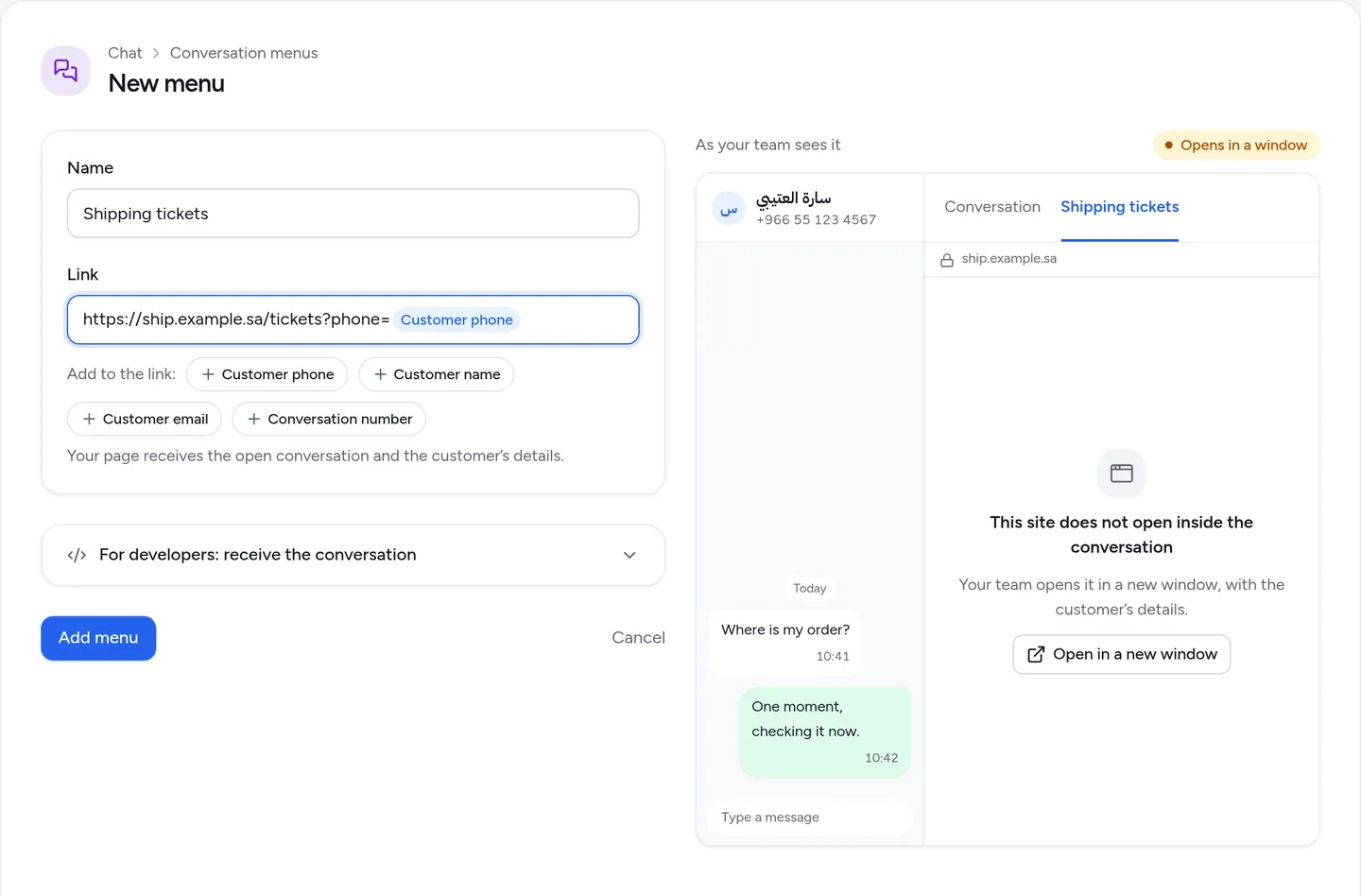1361x896 pixels.
Task: Click the https://ship.example.sa/tickets?phone= link text
Action: click(236, 319)
